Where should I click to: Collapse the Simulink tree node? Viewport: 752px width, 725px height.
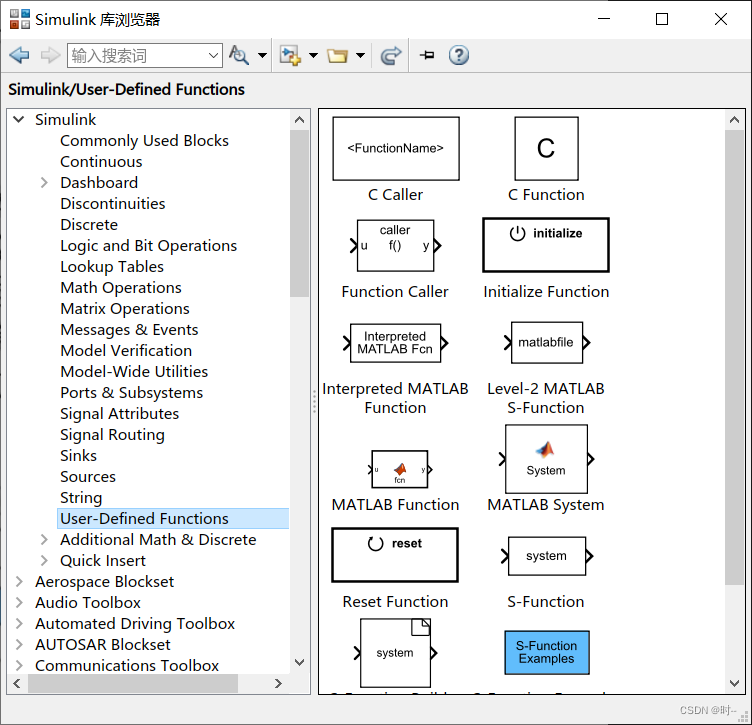(x=18, y=119)
